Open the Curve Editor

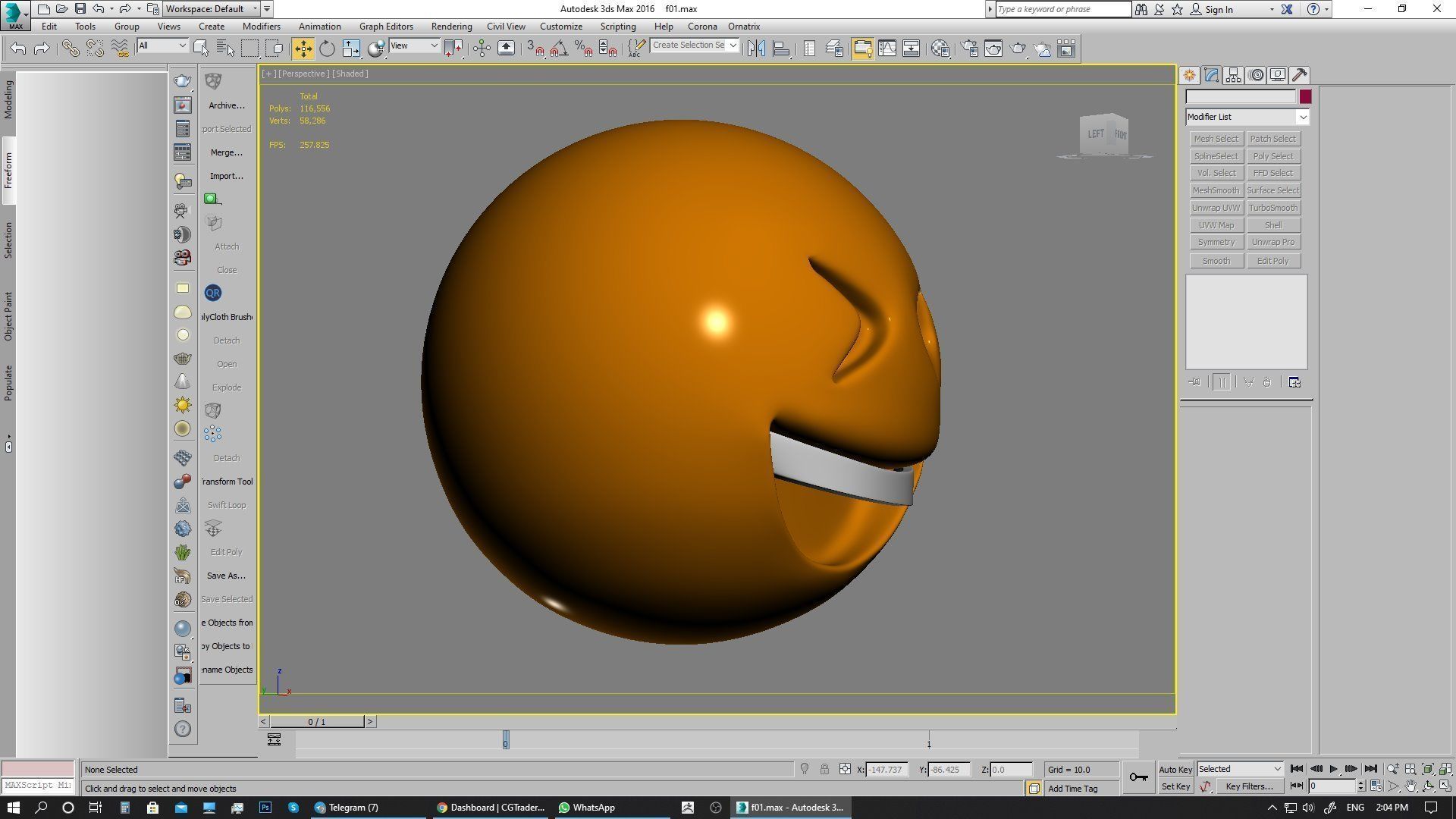click(x=887, y=49)
